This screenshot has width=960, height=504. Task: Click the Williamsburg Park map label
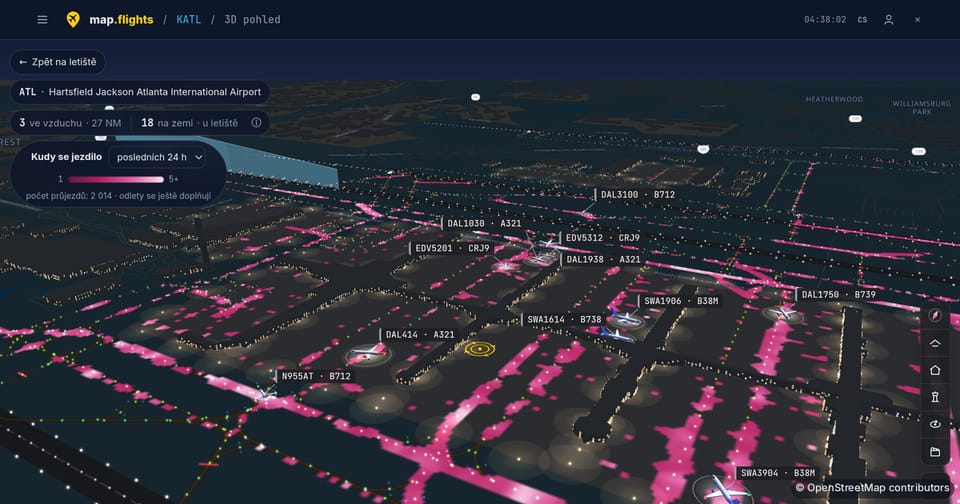point(921,107)
